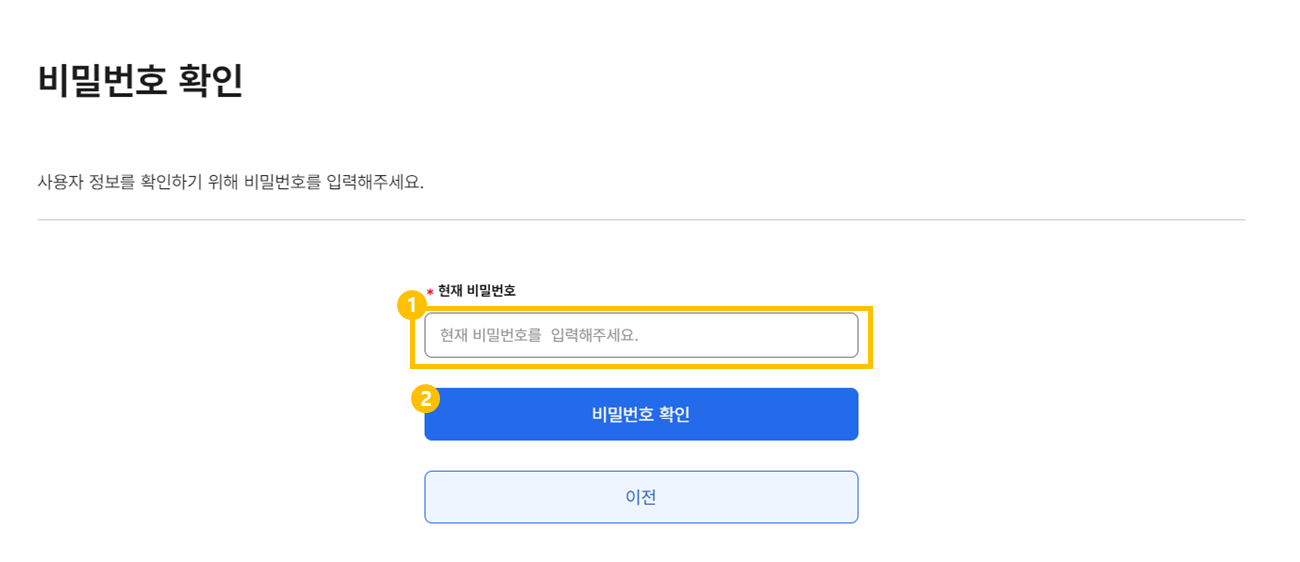Submit the password with the blue confirm button
This screenshot has width=1300, height=562.
(641, 414)
